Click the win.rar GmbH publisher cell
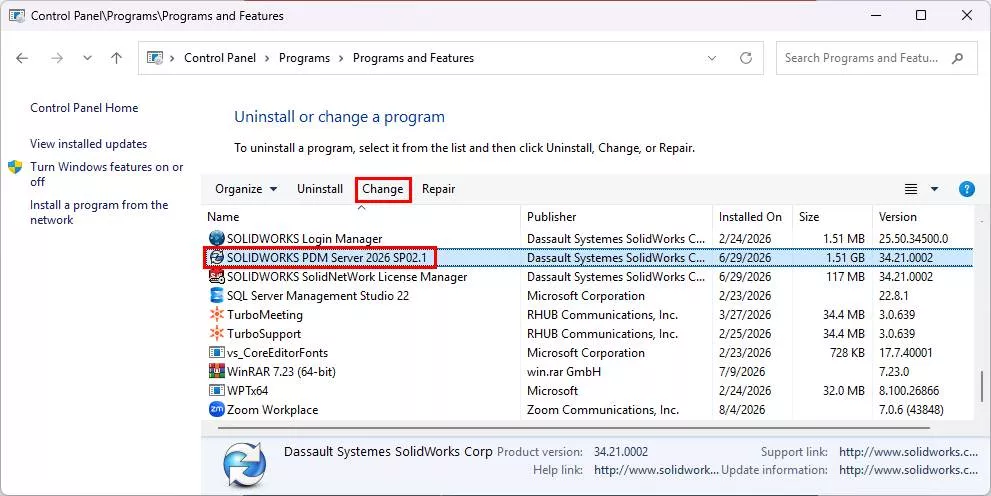This screenshot has height=496, width=991. (564, 372)
